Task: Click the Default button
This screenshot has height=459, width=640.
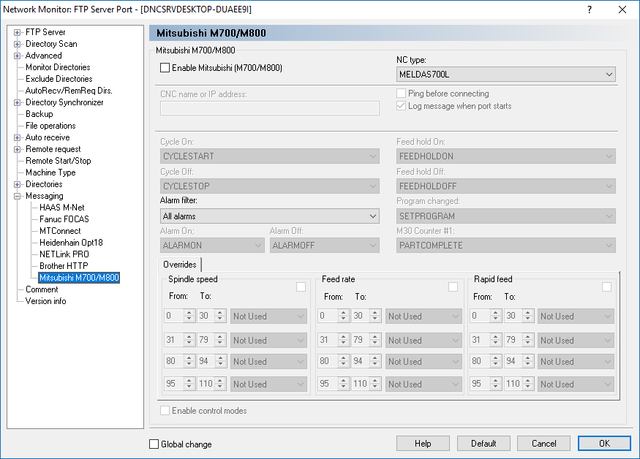Action: [484, 443]
